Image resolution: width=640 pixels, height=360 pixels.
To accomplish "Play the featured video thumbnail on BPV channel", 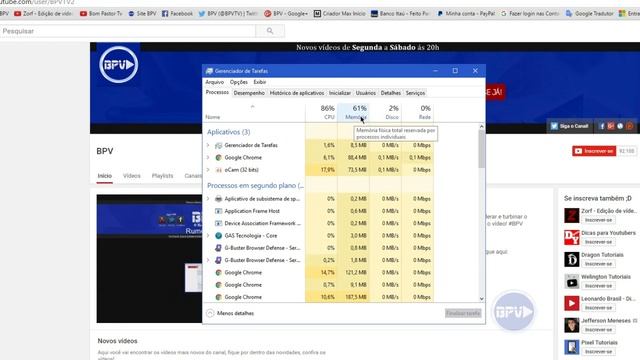I will click(x=149, y=258).
